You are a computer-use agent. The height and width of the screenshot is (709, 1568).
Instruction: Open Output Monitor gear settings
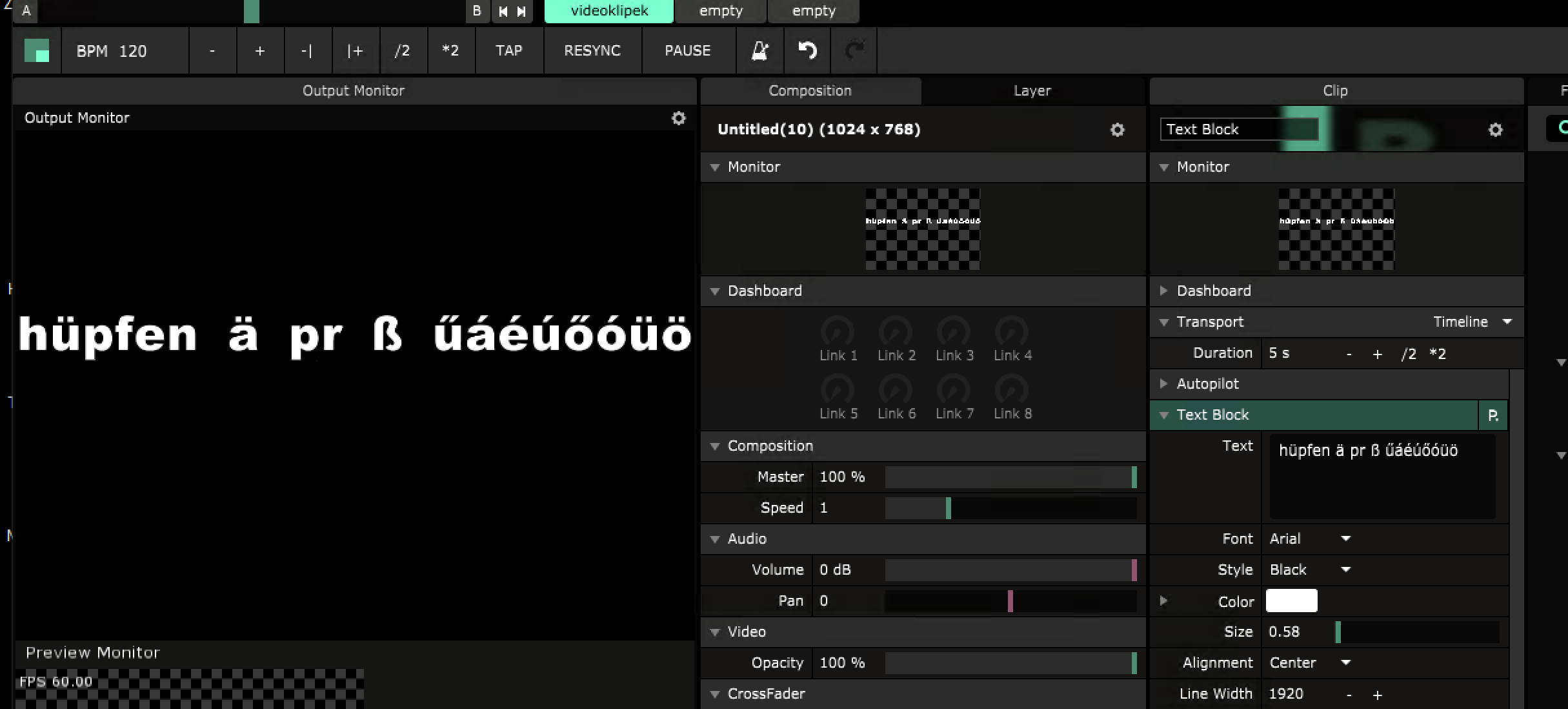coord(678,118)
